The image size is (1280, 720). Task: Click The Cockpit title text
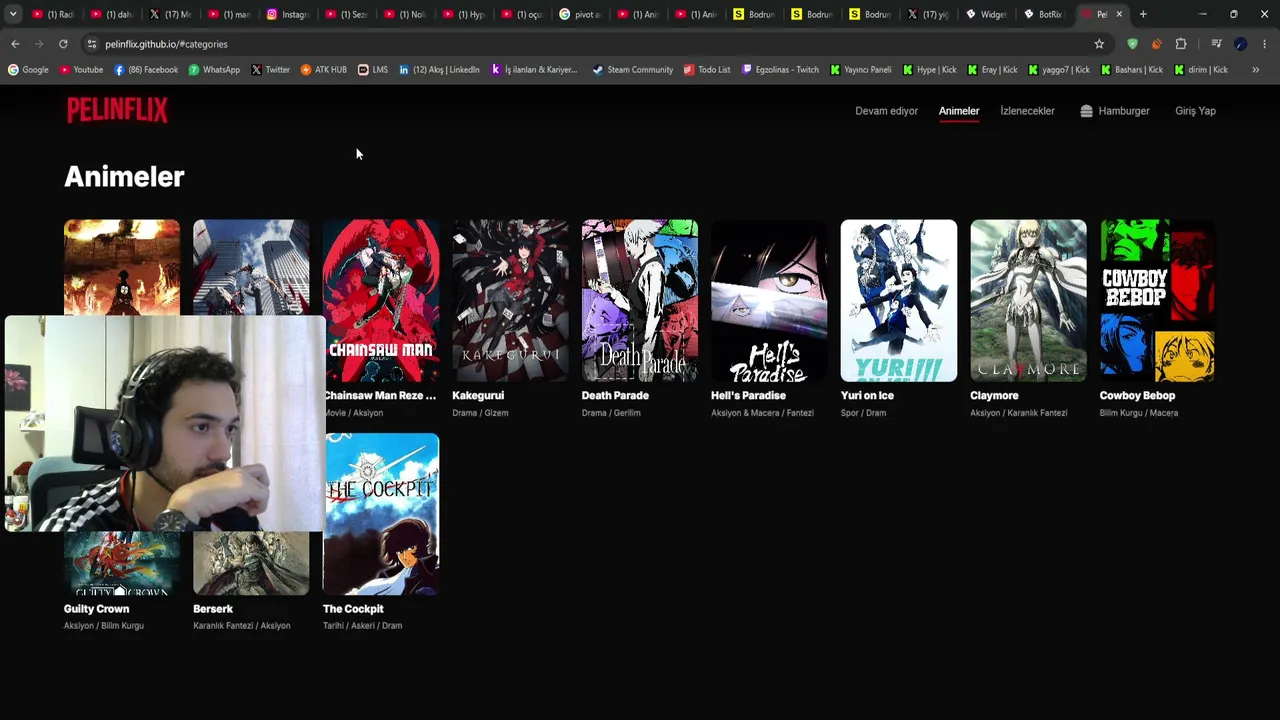(353, 609)
